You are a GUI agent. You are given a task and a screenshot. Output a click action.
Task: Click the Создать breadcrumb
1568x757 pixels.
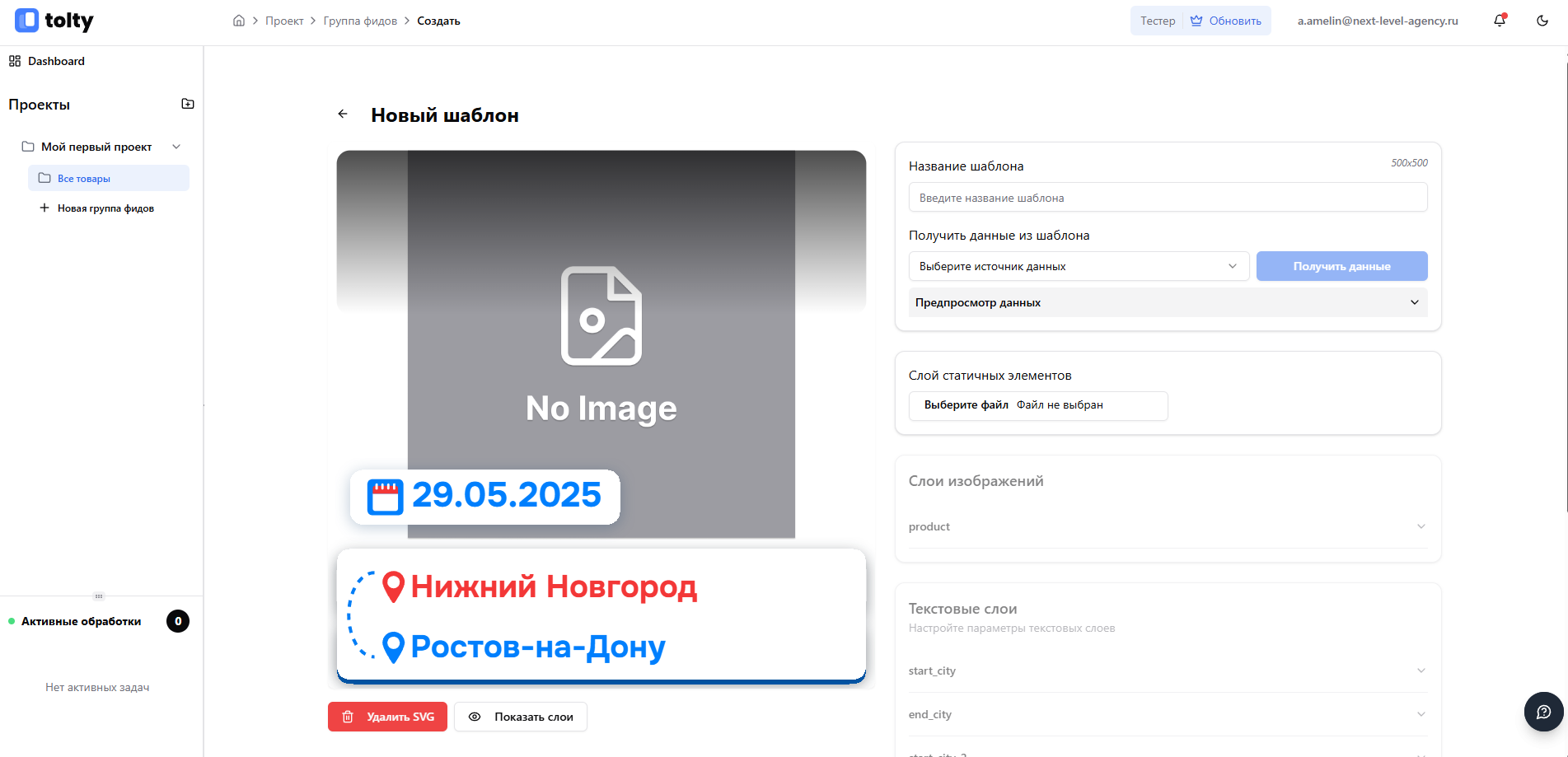pos(438,21)
